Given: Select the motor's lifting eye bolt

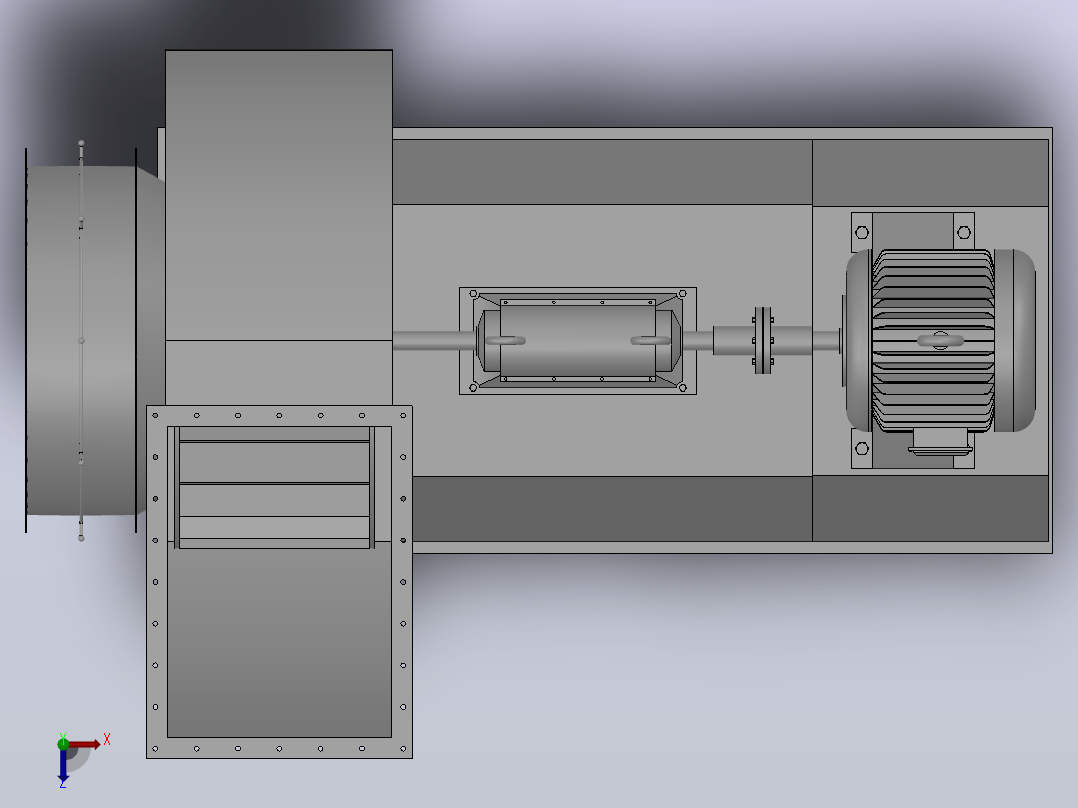Looking at the screenshot, I should [940, 340].
